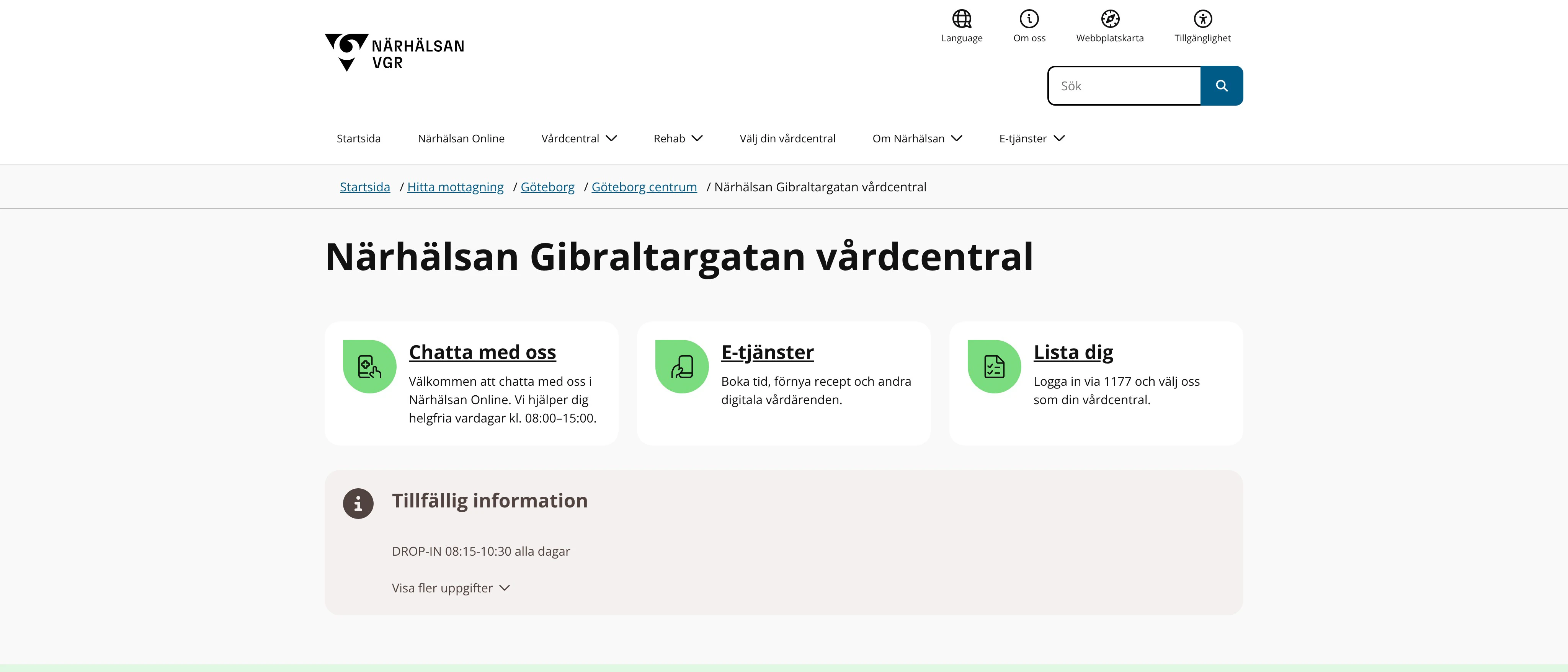Click the green E-tjänster card icon
This screenshot has height=672, width=1568.
pyautogui.click(x=682, y=367)
